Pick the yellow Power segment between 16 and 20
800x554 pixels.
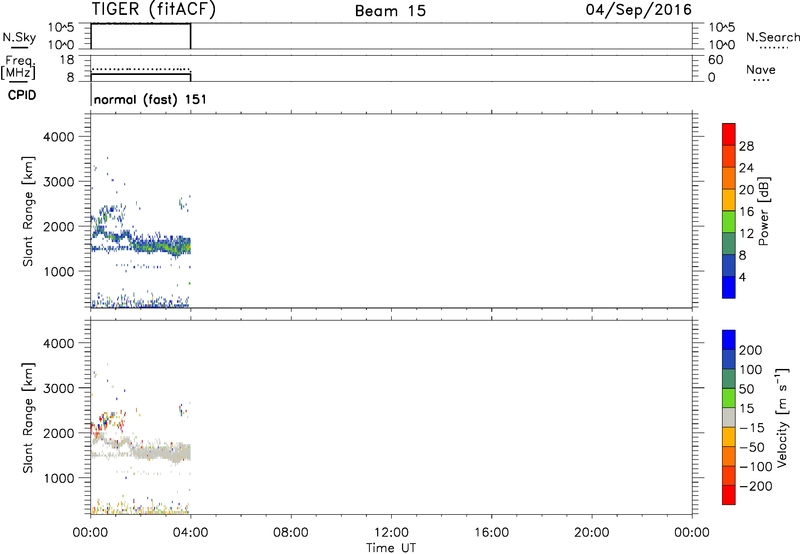point(729,200)
